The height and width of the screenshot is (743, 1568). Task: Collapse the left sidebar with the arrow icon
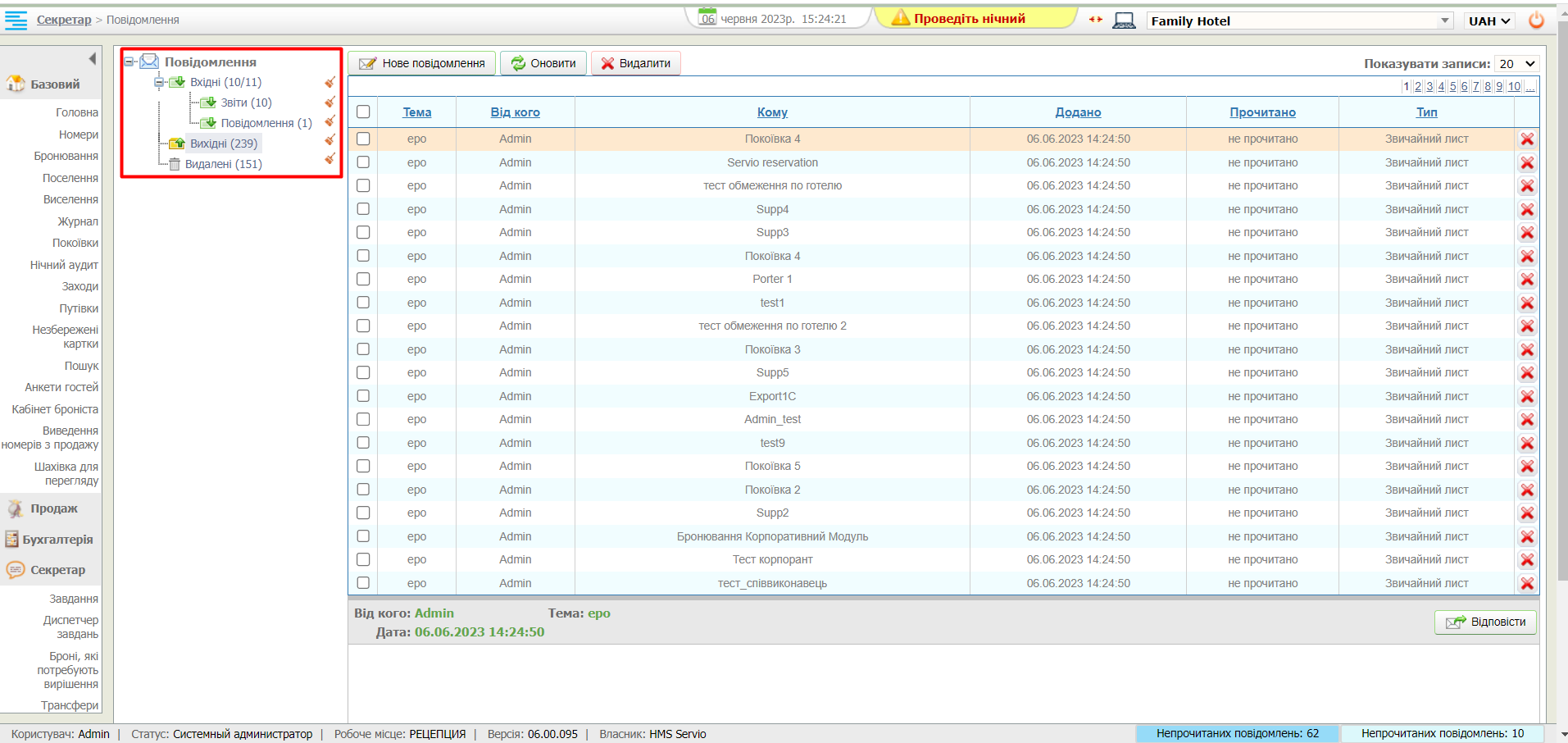click(x=92, y=58)
